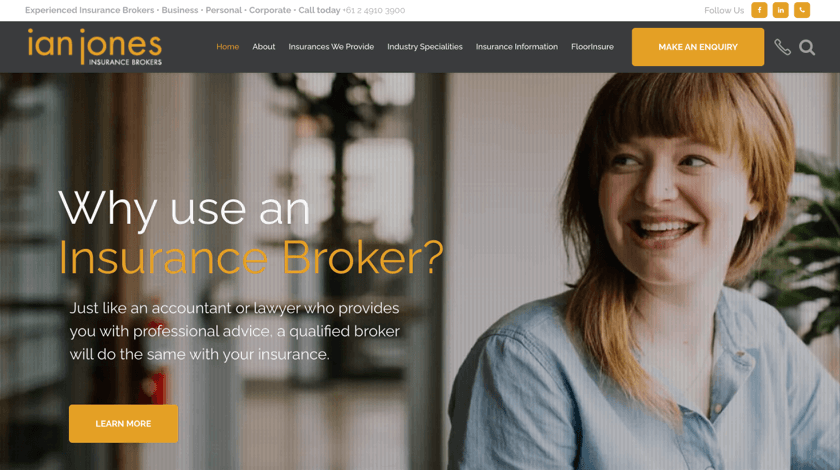The width and height of the screenshot is (840, 470).
Task: Call the +61 2 4910 3900 number link
Action: click(x=374, y=10)
